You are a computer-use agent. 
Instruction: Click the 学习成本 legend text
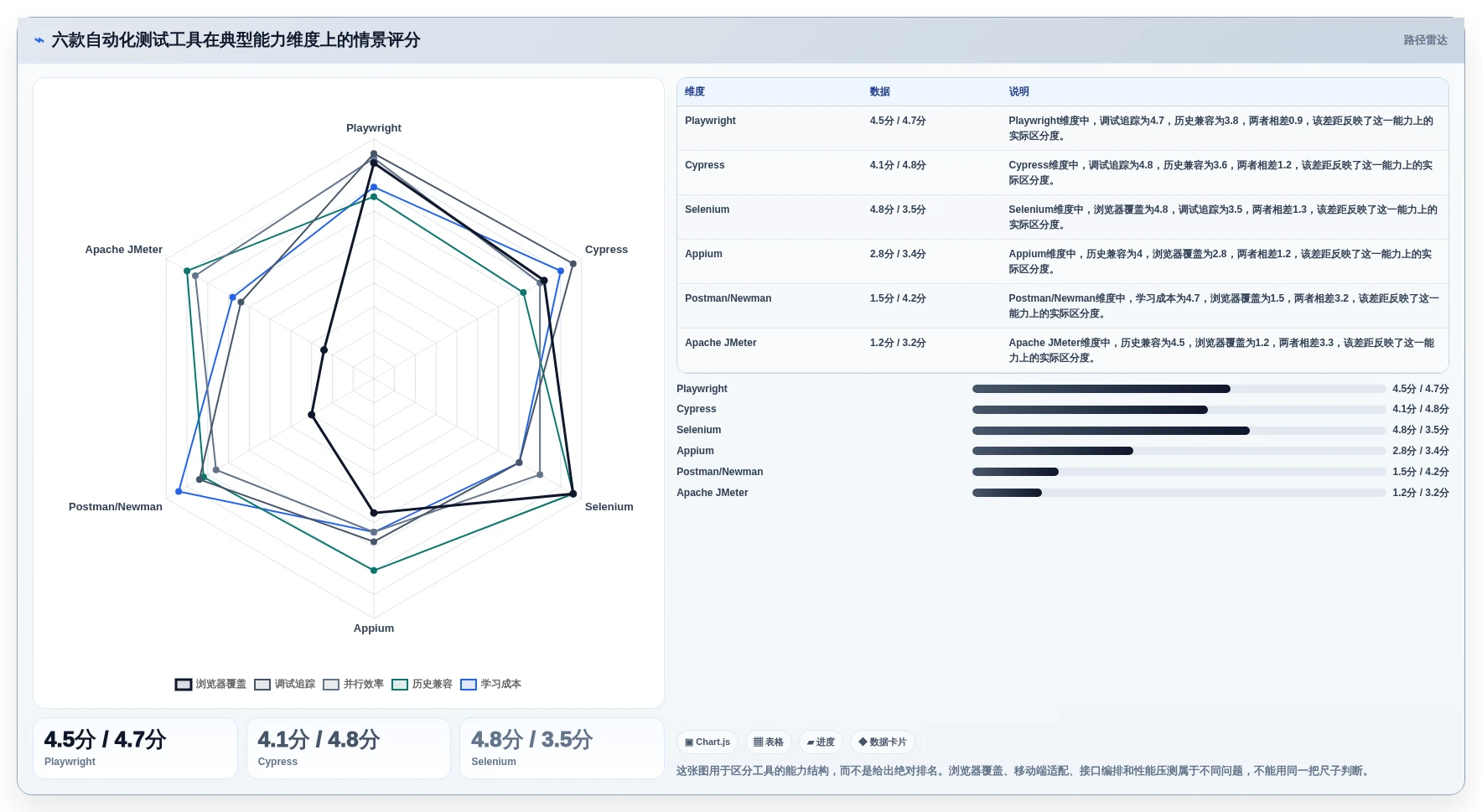pos(501,685)
